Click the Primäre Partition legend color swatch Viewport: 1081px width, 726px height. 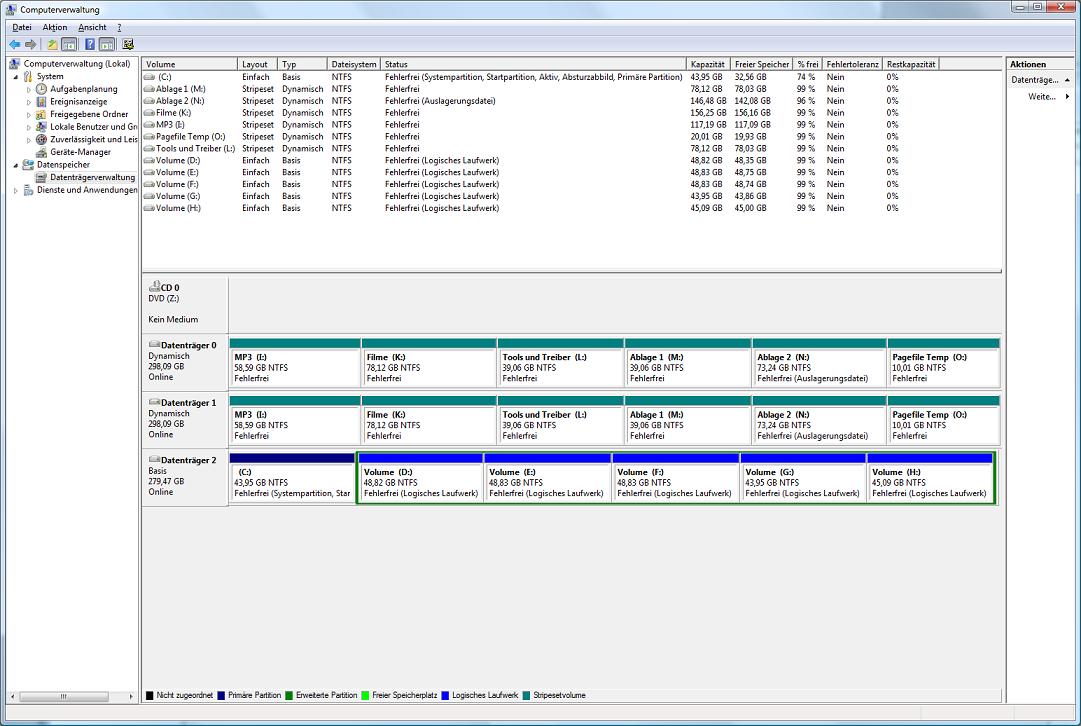(221, 696)
